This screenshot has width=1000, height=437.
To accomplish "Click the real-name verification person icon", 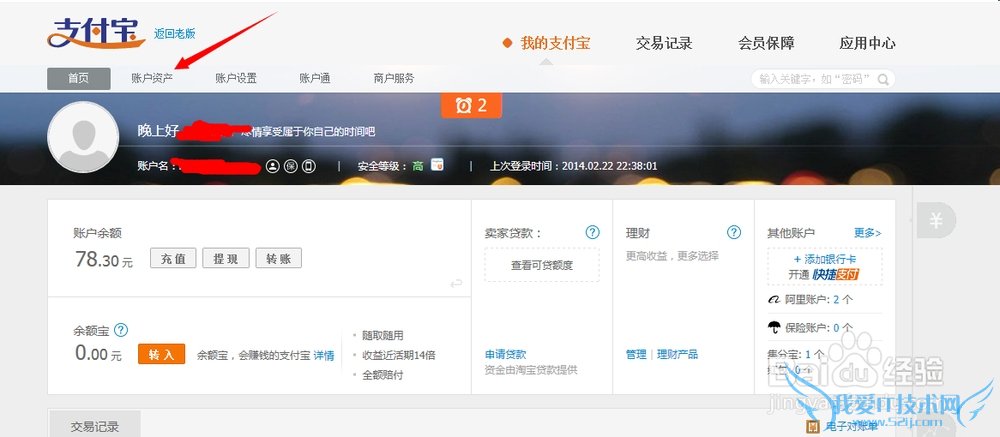I will pos(272,166).
